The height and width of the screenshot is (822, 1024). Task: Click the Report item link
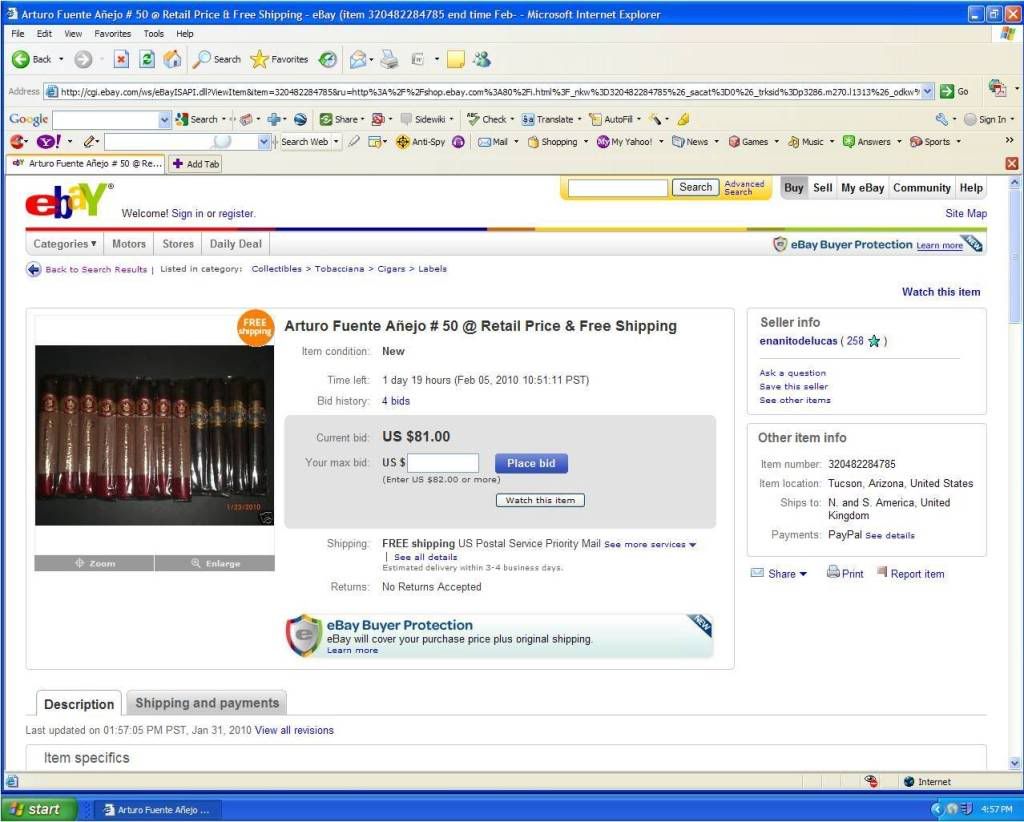pyautogui.click(x=917, y=574)
